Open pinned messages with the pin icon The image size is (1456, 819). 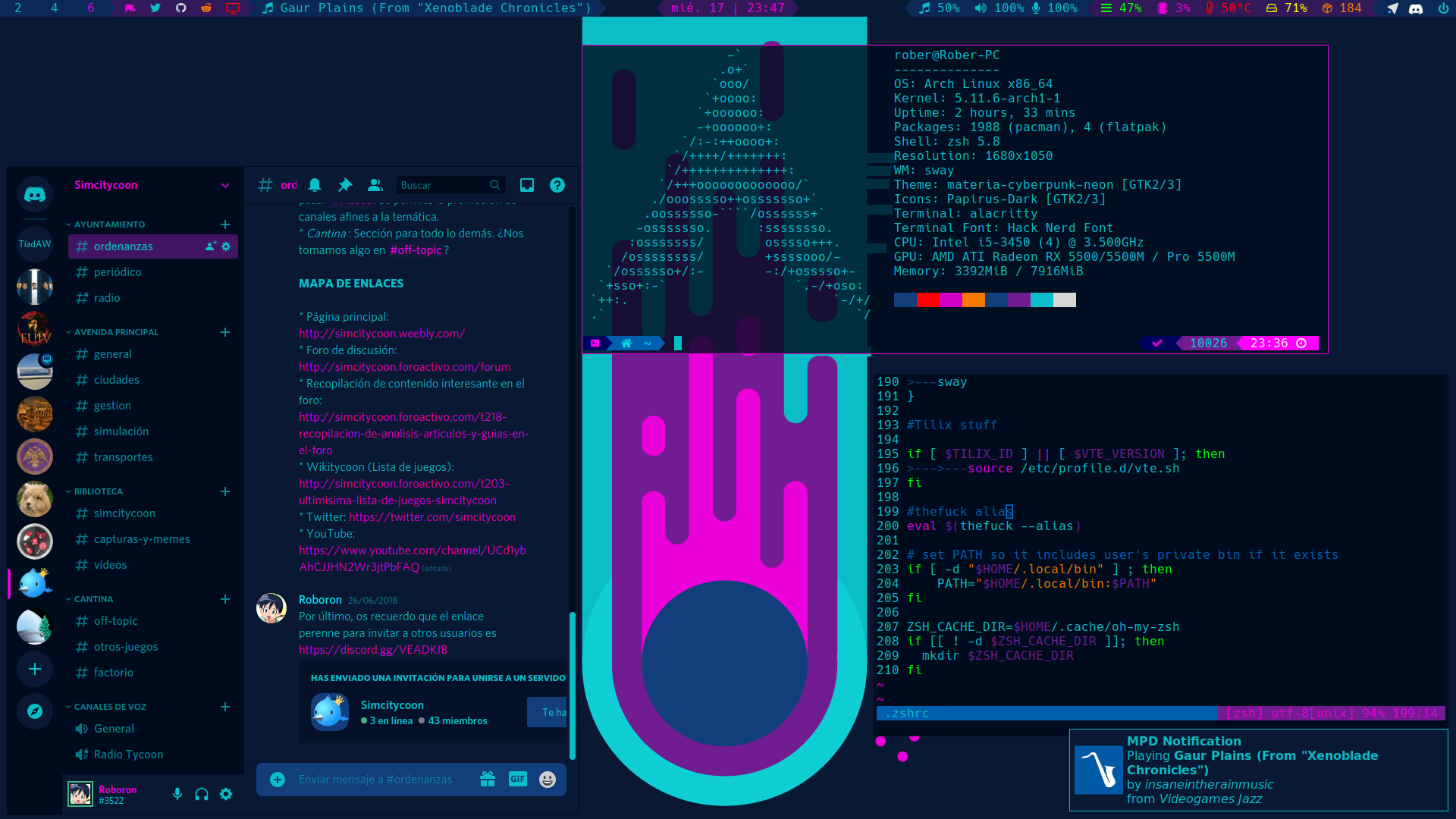345,185
